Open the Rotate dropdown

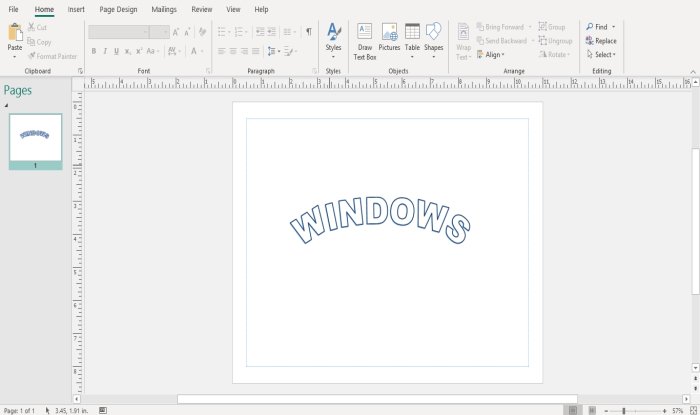(555, 54)
